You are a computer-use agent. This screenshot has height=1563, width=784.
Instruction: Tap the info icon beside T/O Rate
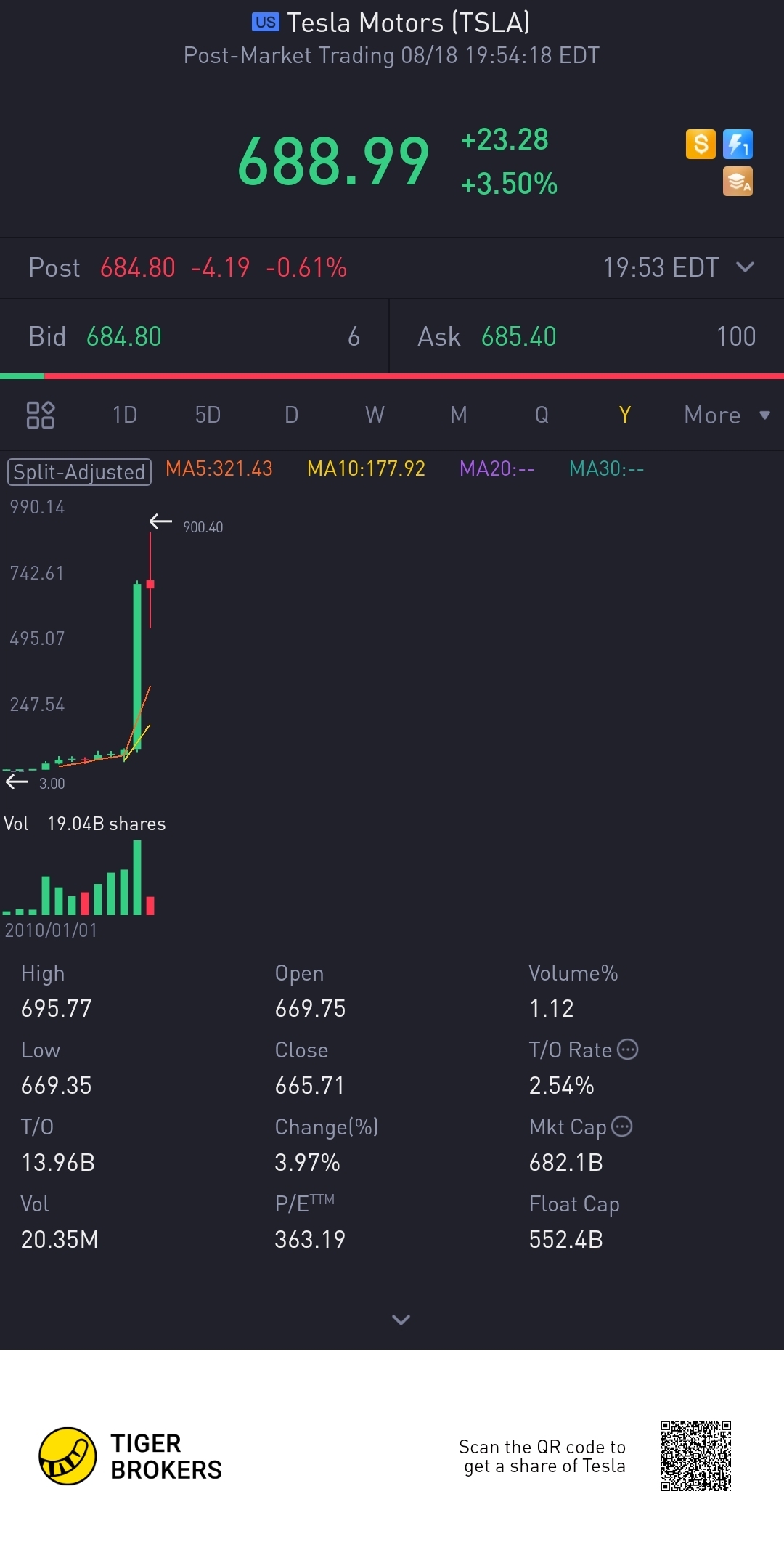click(x=627, y=1050)
